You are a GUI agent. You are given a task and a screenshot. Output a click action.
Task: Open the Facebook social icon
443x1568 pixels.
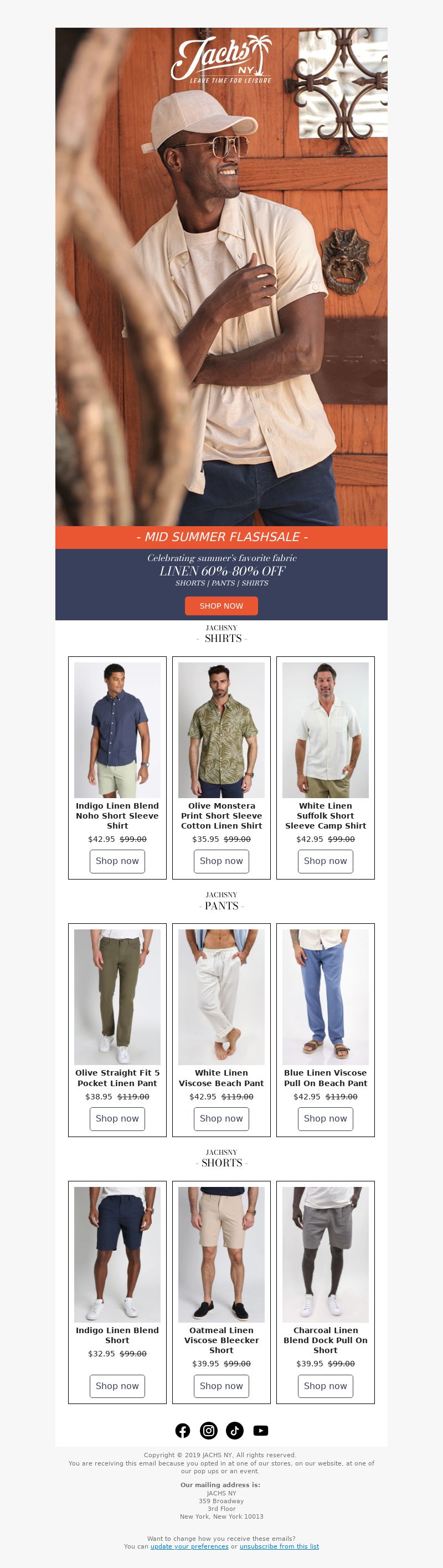coord(183,1431)
